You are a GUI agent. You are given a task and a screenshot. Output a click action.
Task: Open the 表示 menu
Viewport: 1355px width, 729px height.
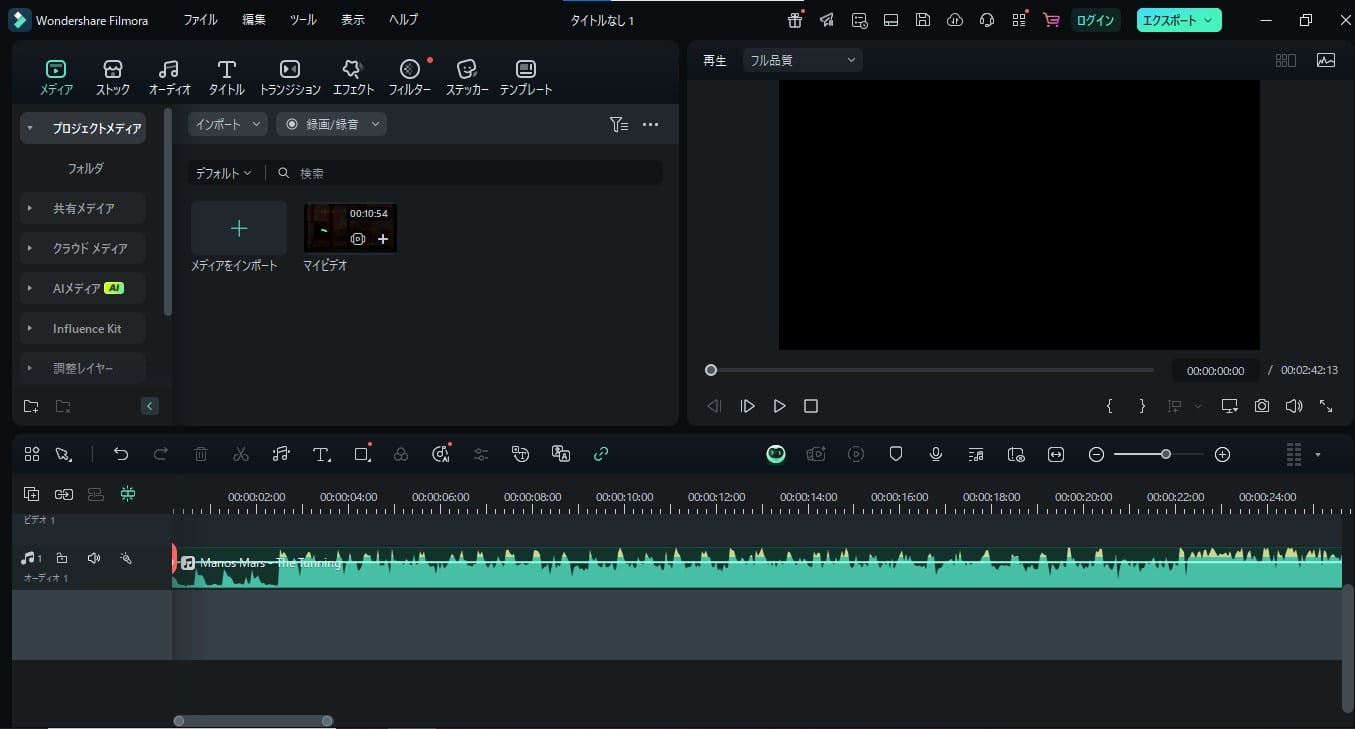tap(353, 20)
